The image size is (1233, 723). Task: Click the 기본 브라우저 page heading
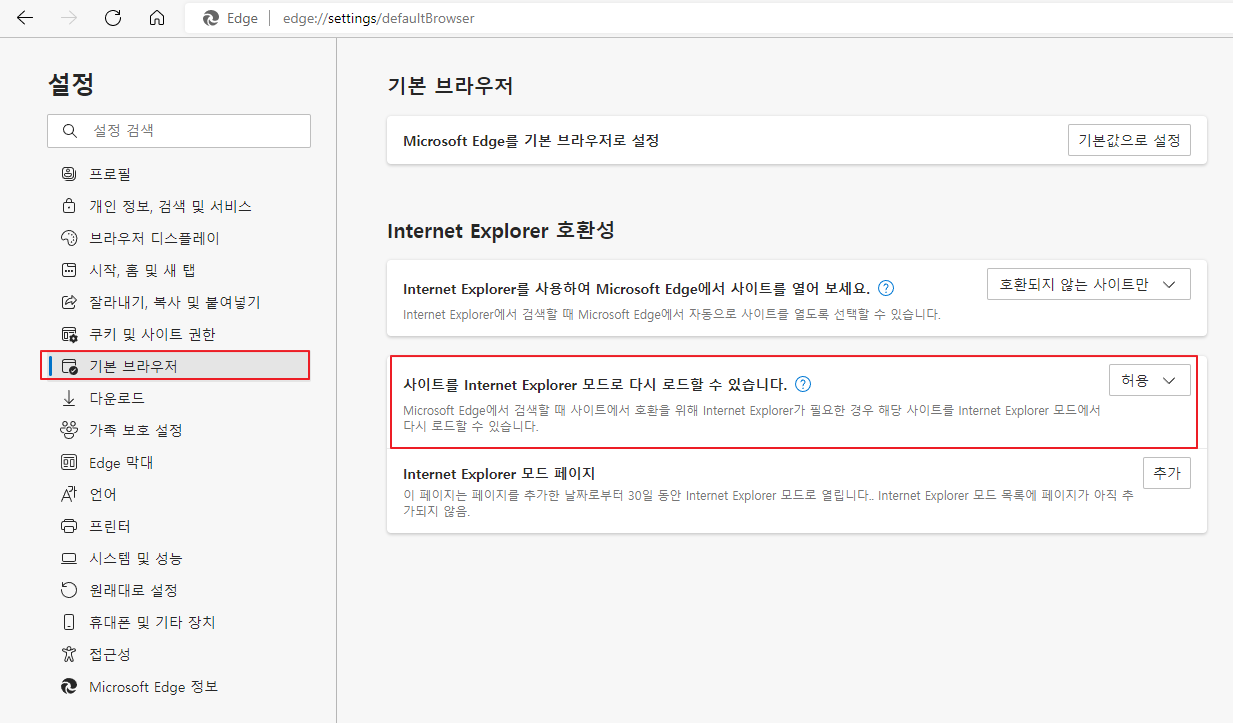450,86
